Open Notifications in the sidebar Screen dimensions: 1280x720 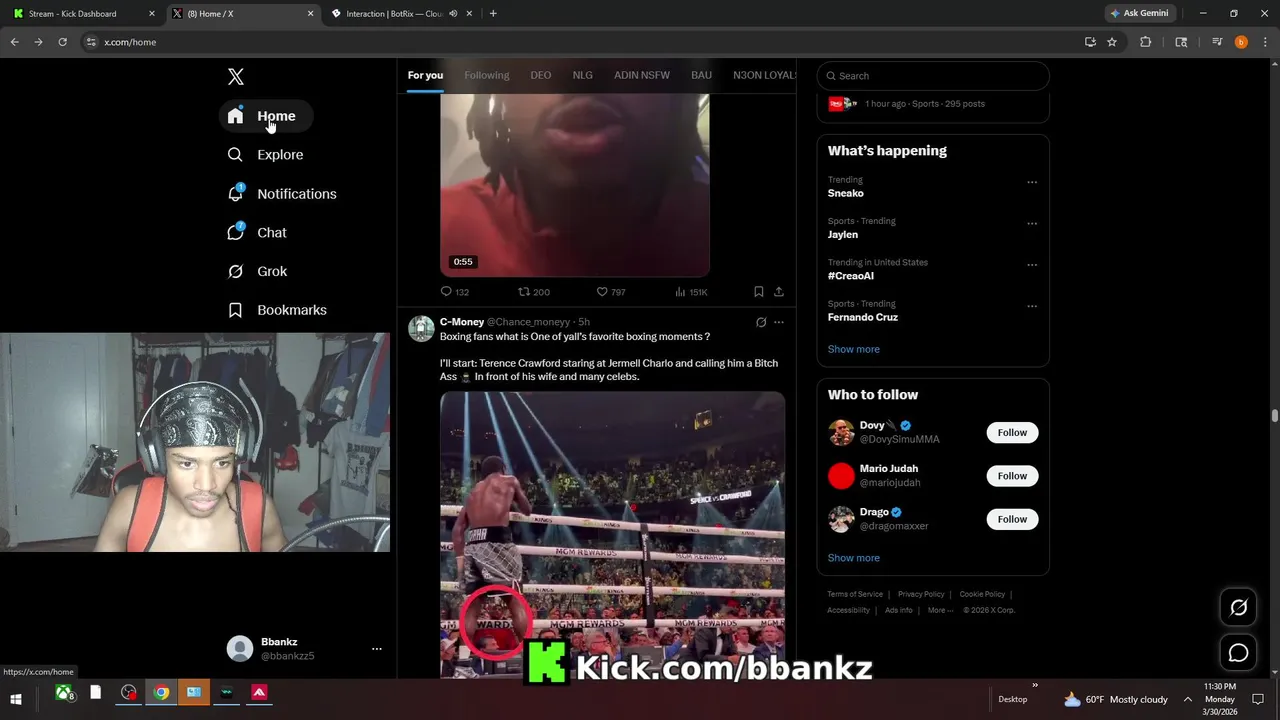[282, 194]
